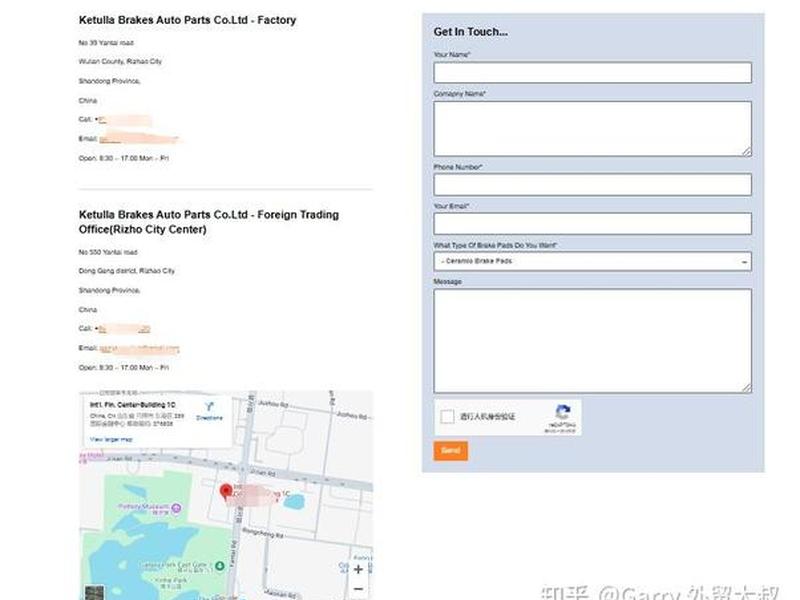Select 'Intl. Fin. Center-Building 1C' map title
800x600 pixels.
(133, 405)
